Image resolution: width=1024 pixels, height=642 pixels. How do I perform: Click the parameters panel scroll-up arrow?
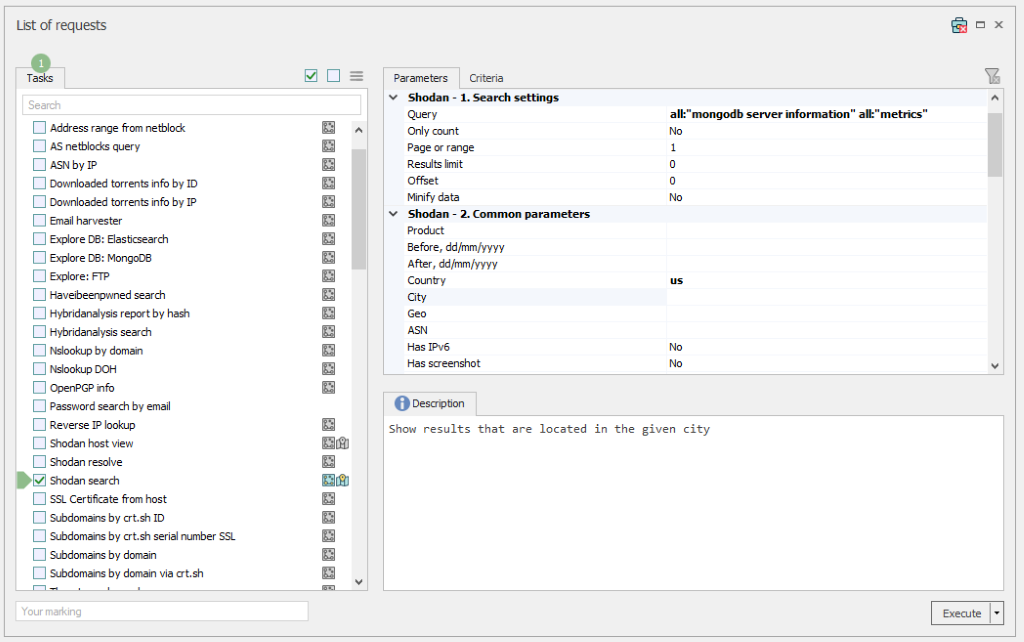[x=995, y=98]
